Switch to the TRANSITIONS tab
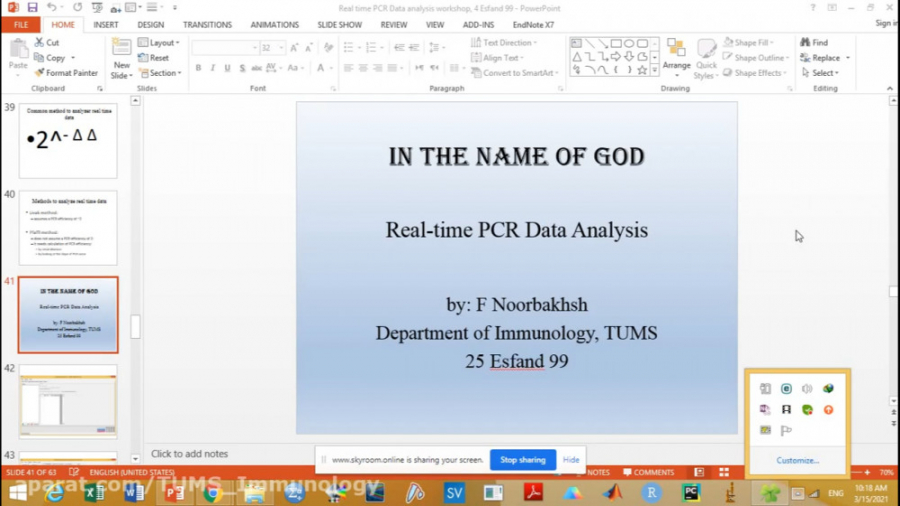This screenshot has height=506, width=900. click(207, 25)
